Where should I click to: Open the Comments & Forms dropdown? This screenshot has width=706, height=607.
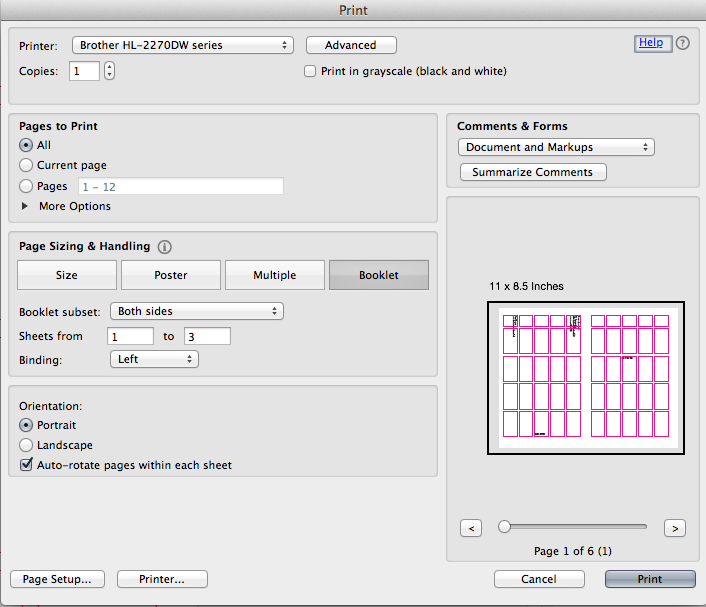pyautogui.click(x=557, y=147)
